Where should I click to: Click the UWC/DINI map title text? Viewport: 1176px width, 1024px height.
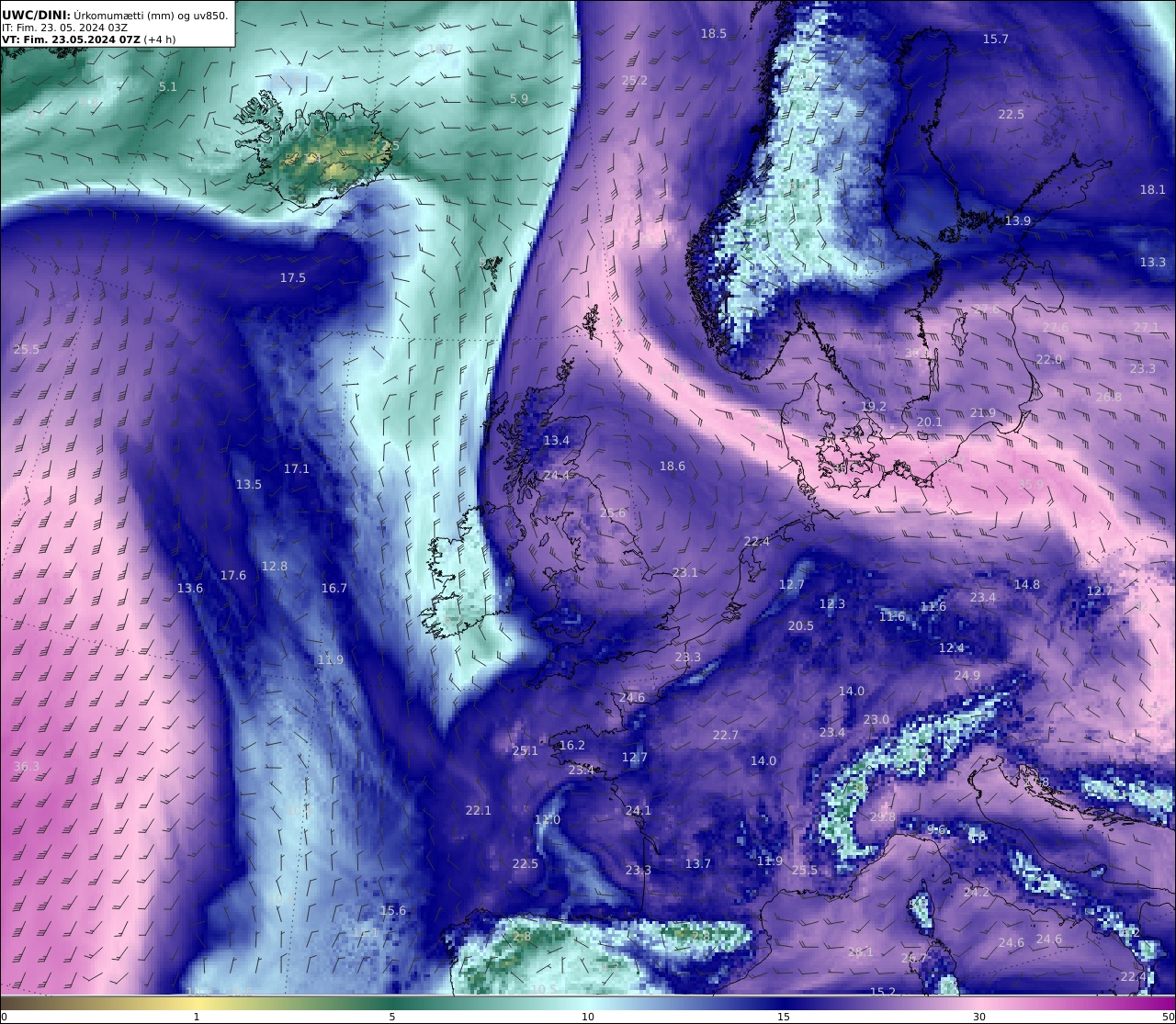[x=115, y=15]
